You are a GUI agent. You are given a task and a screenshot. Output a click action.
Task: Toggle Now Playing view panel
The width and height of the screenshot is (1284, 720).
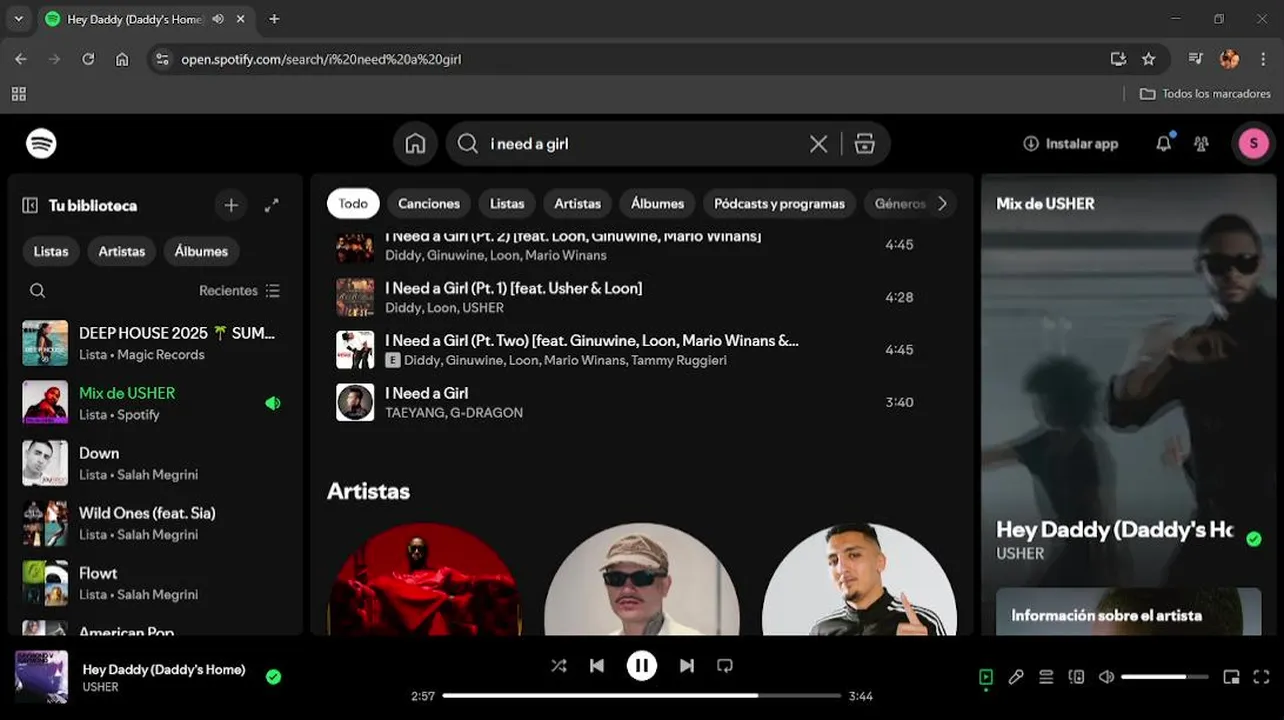pos(985,677)
